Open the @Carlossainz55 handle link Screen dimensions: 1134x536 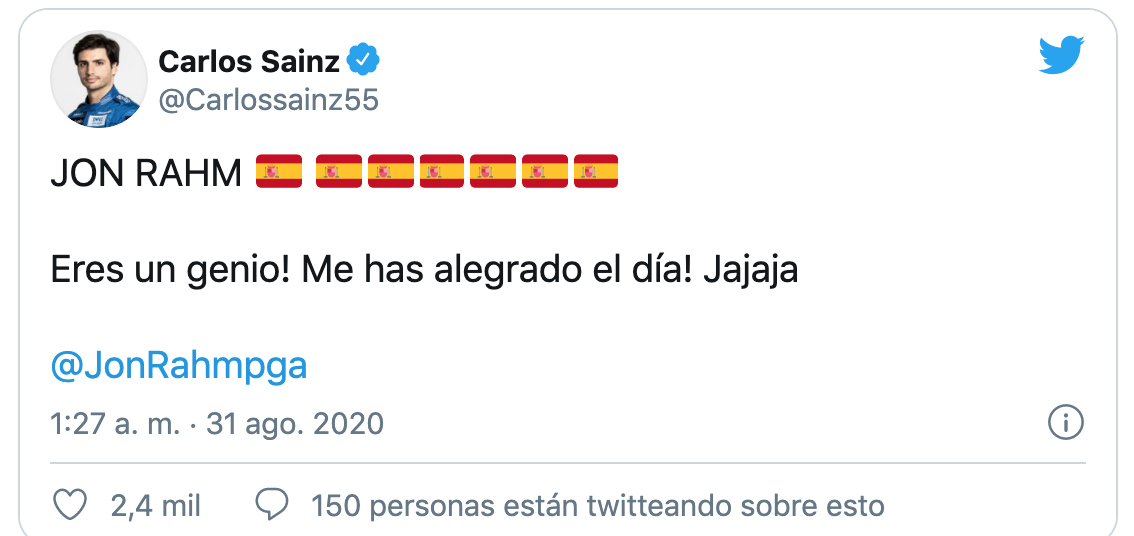[268, 100]
